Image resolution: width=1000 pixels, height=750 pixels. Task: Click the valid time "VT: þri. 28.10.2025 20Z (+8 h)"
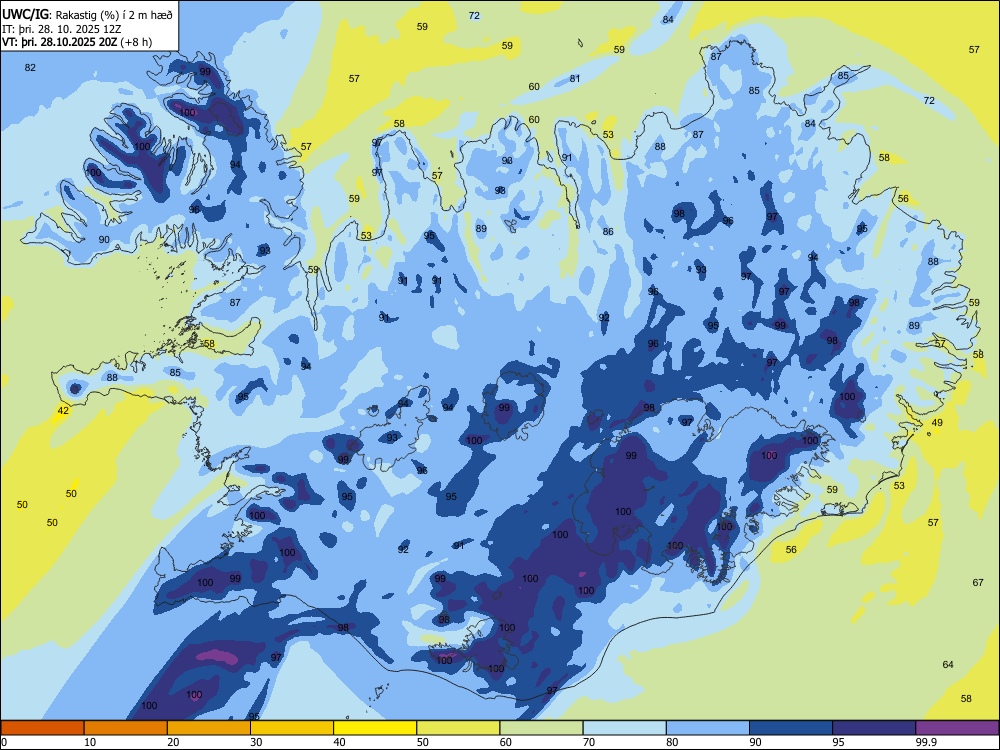(77, 42)
